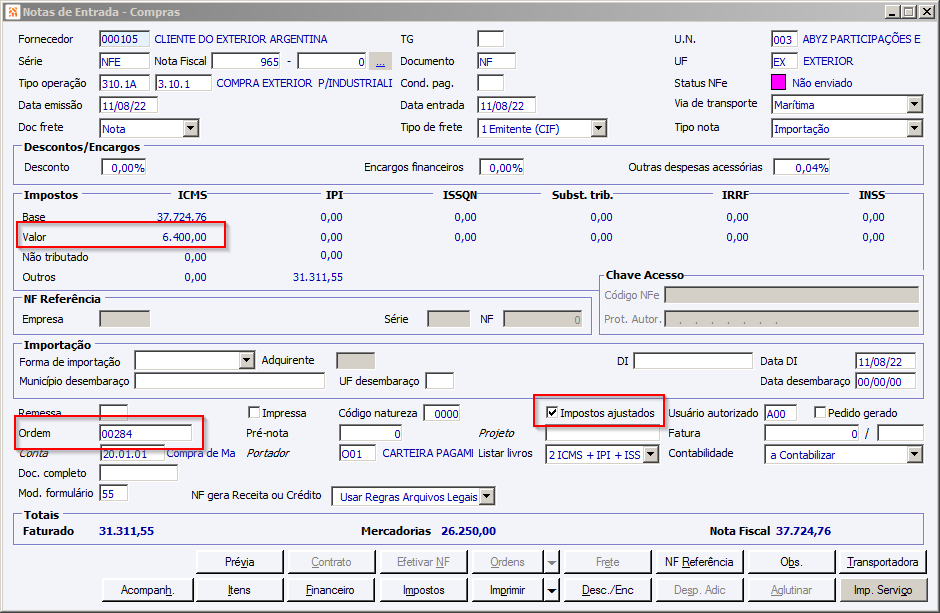Expand the Contabilidade dropdown
Image resolution: width=940 pixels, height=613 pixels.
(914, 454)
